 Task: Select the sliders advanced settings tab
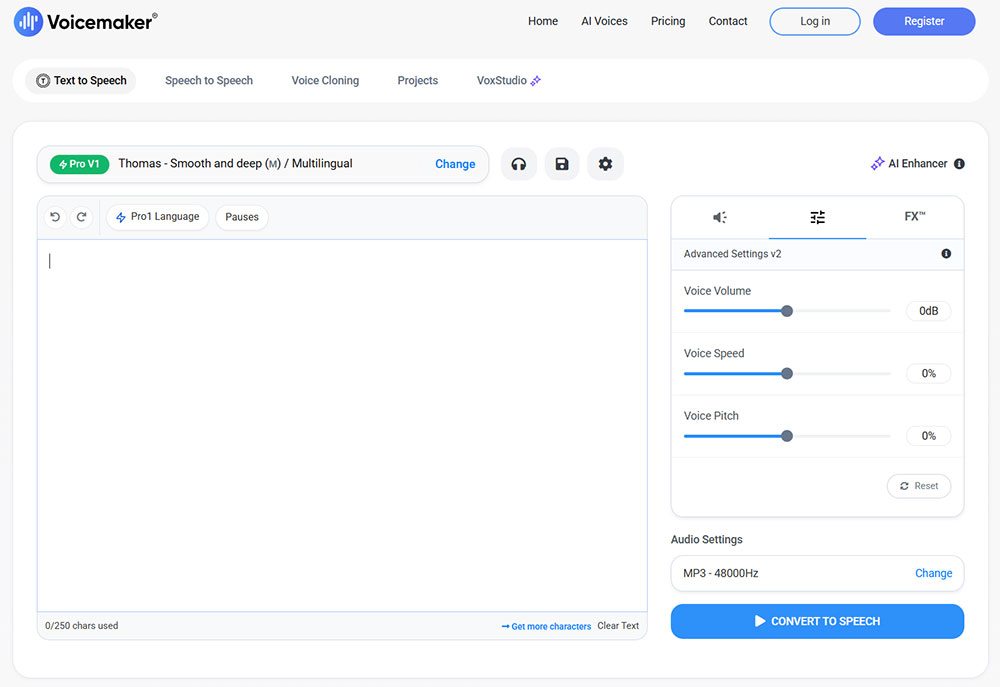click(818, 218)
